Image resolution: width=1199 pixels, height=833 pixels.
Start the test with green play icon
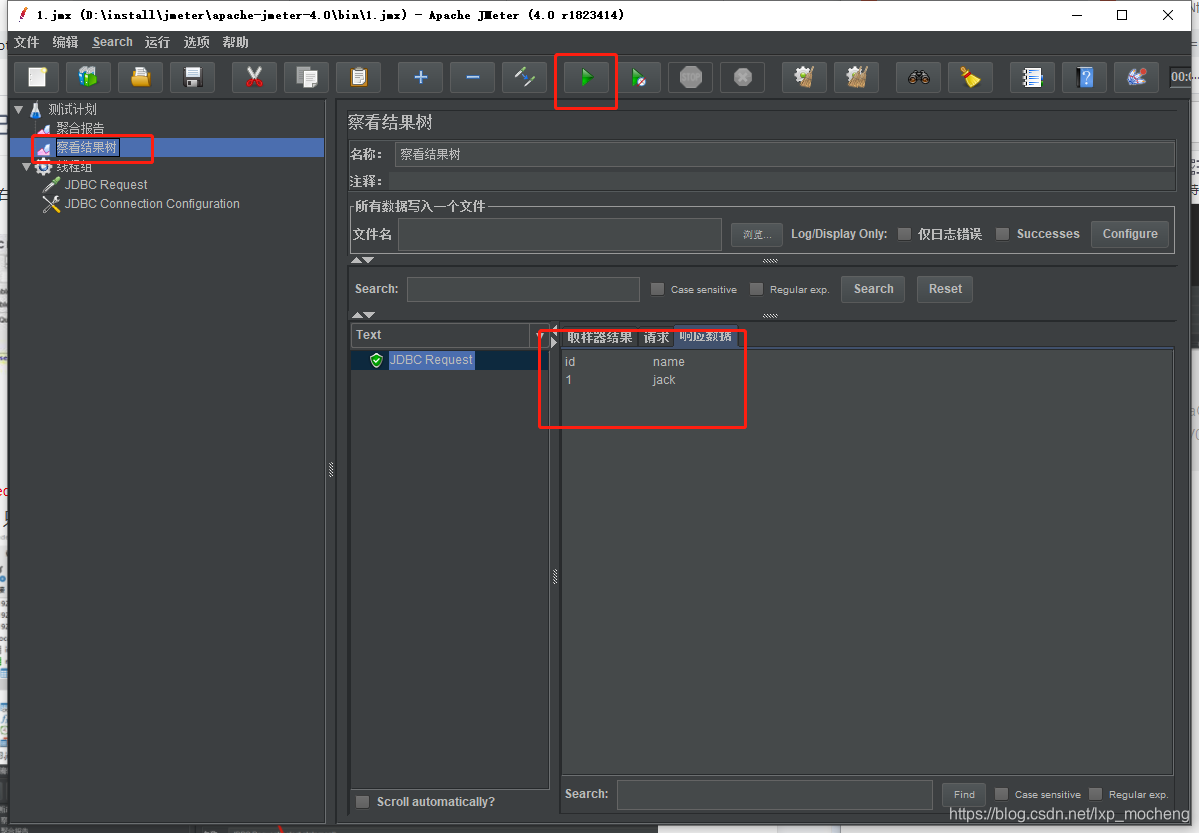[587, 77]
